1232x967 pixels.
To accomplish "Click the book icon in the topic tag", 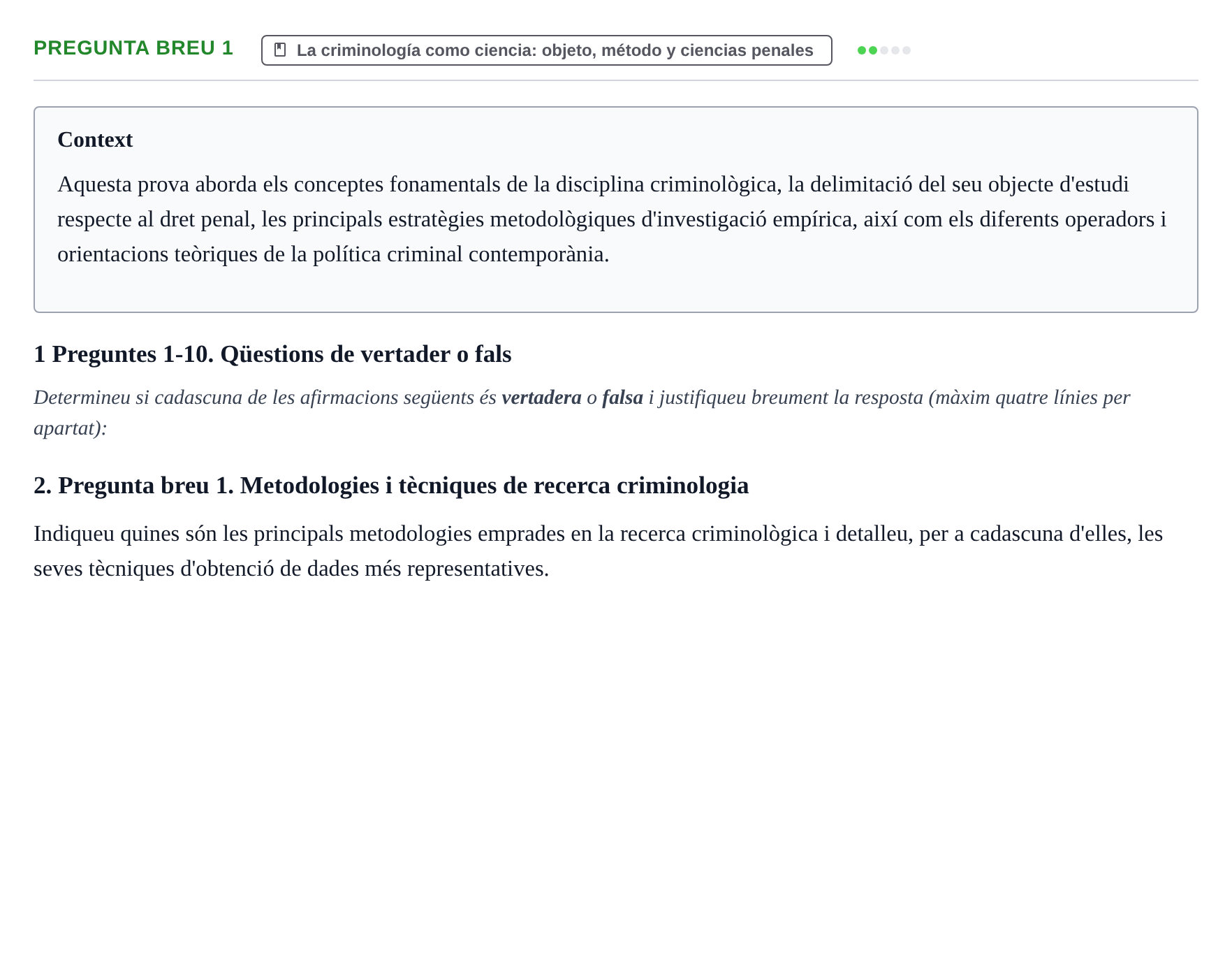I will 280,50.
